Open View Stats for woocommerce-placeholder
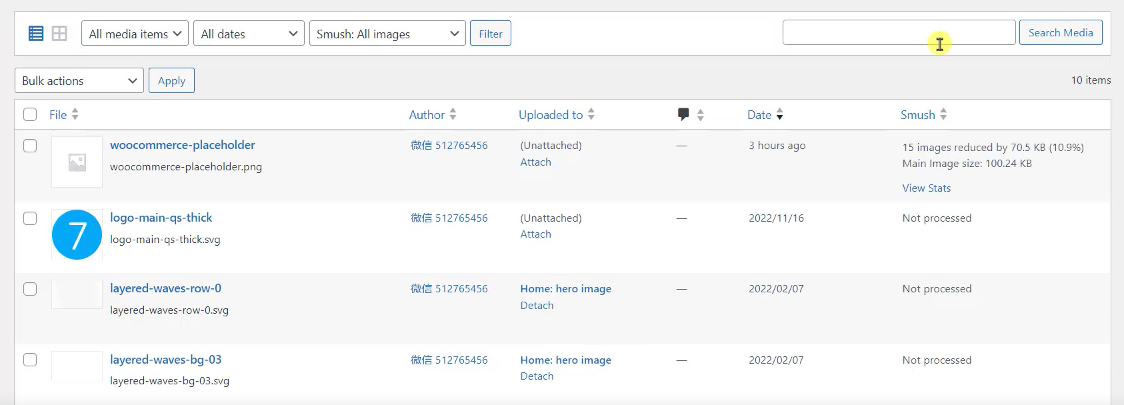 tap(926, 188)
